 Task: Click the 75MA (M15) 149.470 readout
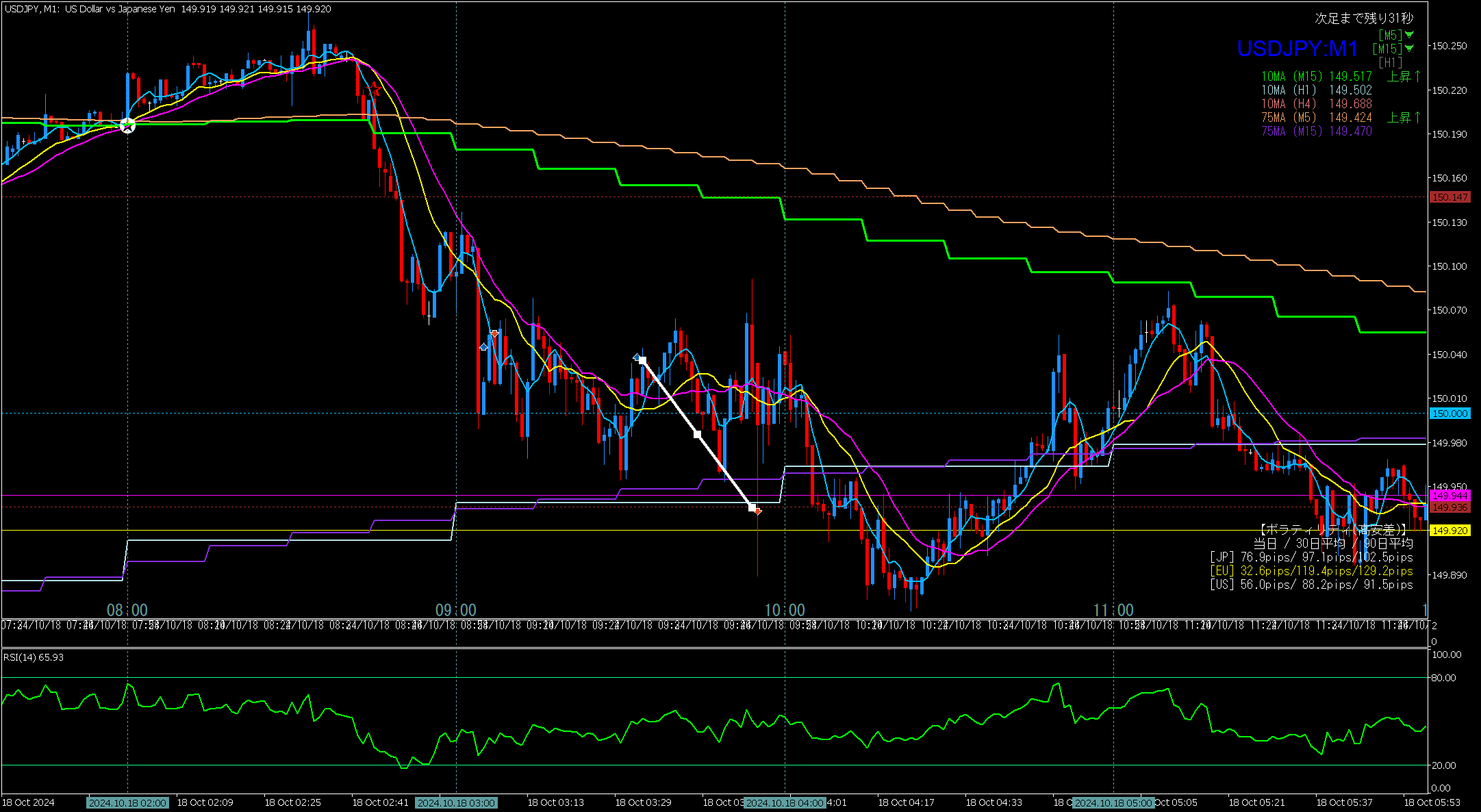click(x=1317, y=131)
